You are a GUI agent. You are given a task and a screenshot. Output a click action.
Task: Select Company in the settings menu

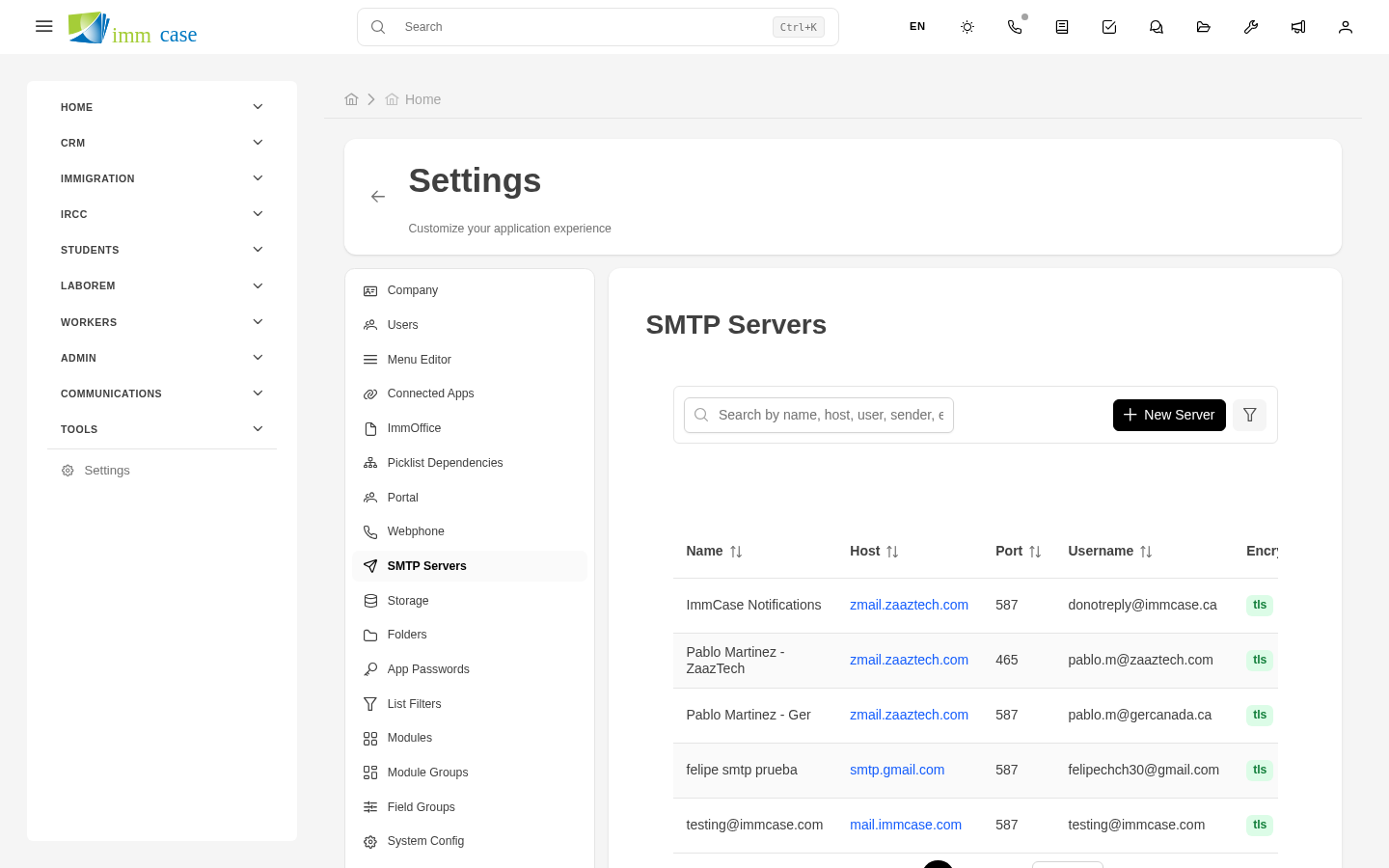(470, 290)
